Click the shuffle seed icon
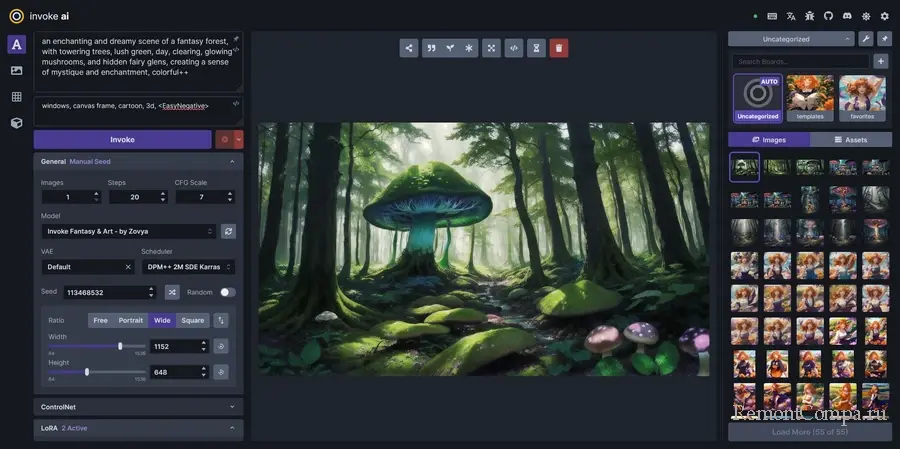The width and height of the screenshot is (900, 449). 172,292
